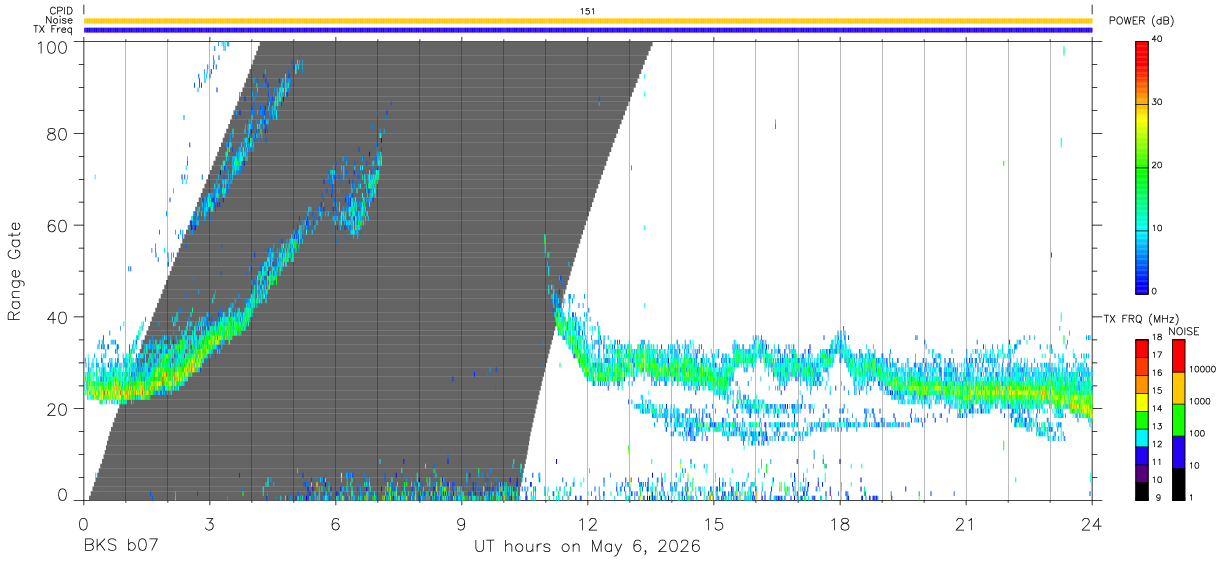This screenshot has width=1228, height=567.
Task: Click the green swatch of the NOISE legend
Action: tap(1178, 420)
